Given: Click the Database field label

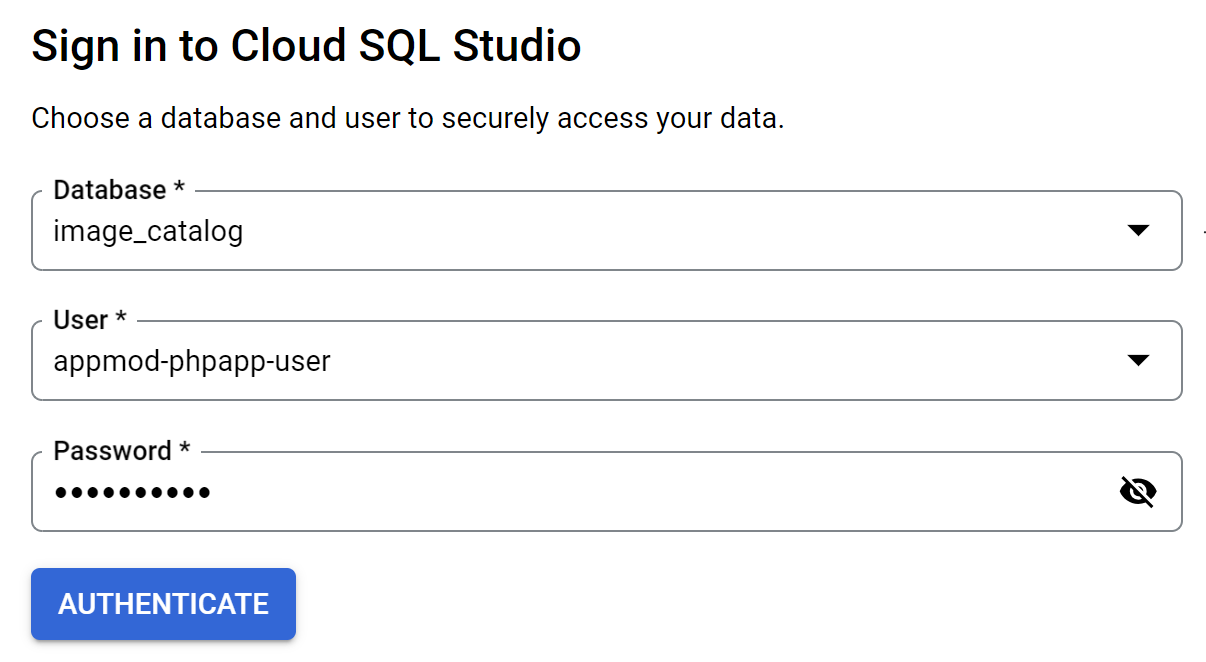Looking at the screenshot, I should (109, 190).
